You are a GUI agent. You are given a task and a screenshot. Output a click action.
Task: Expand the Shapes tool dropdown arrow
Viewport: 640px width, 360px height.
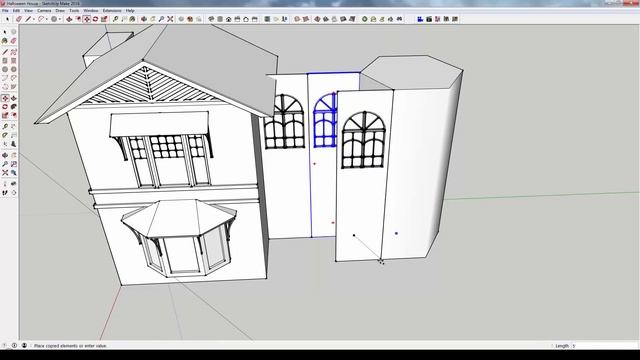click(x=60, y=19)
